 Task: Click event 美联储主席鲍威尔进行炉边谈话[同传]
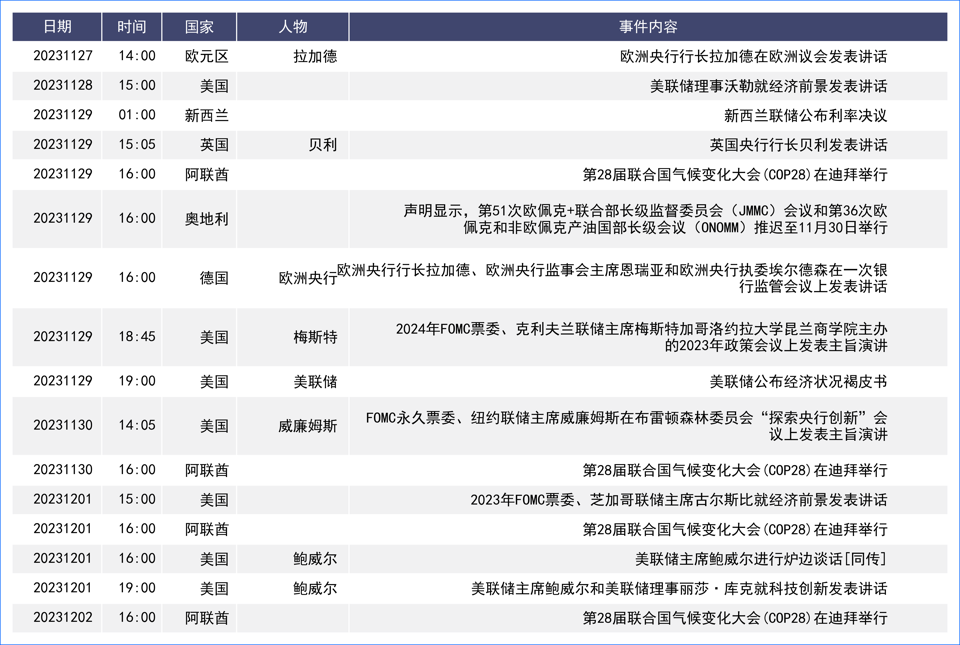pyautogui.click(x=761, y=559)
